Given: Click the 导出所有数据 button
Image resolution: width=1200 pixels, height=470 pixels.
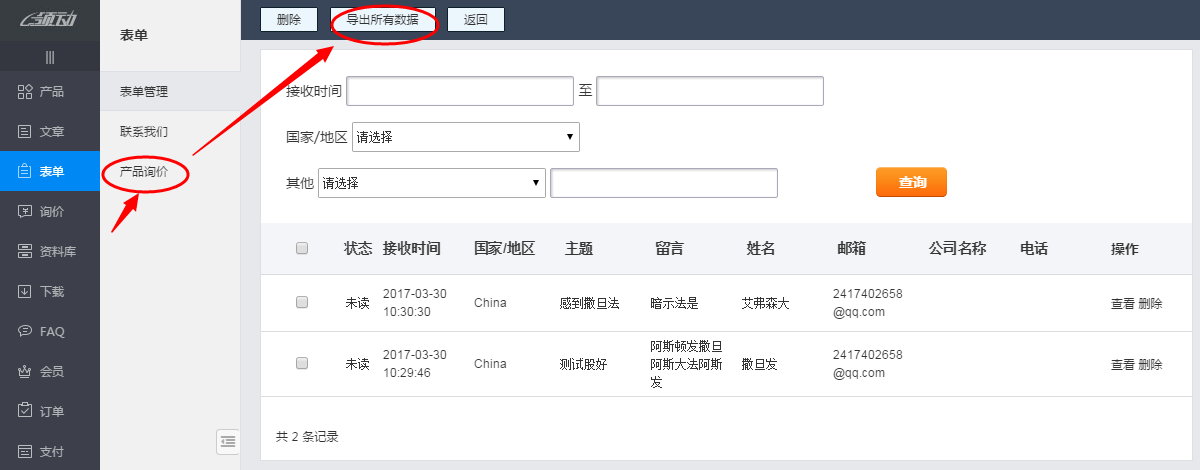Looking at the screenshot, I should coord(383,20).
